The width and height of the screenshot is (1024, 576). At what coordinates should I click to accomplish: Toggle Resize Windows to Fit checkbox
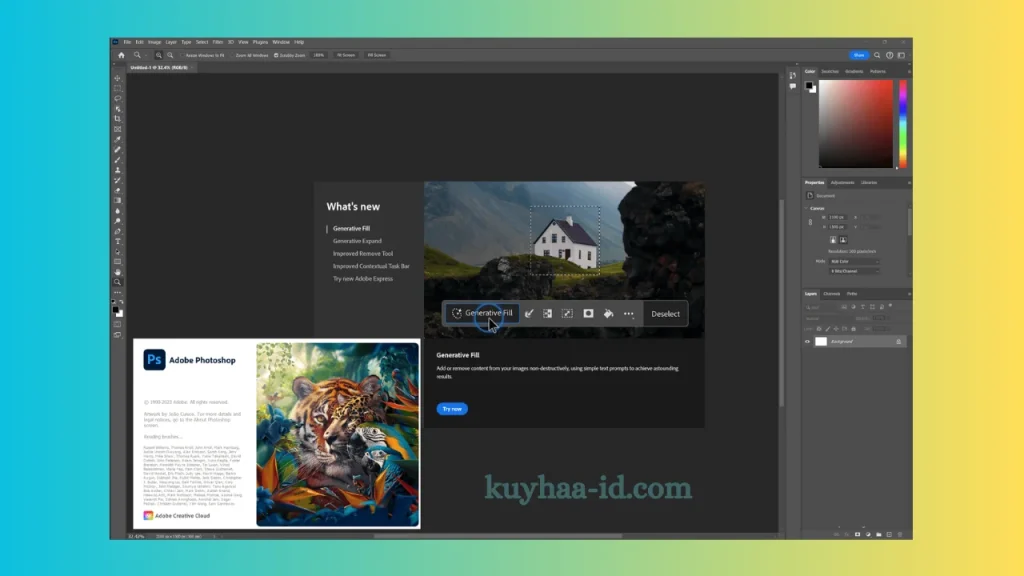click(182, 56)
